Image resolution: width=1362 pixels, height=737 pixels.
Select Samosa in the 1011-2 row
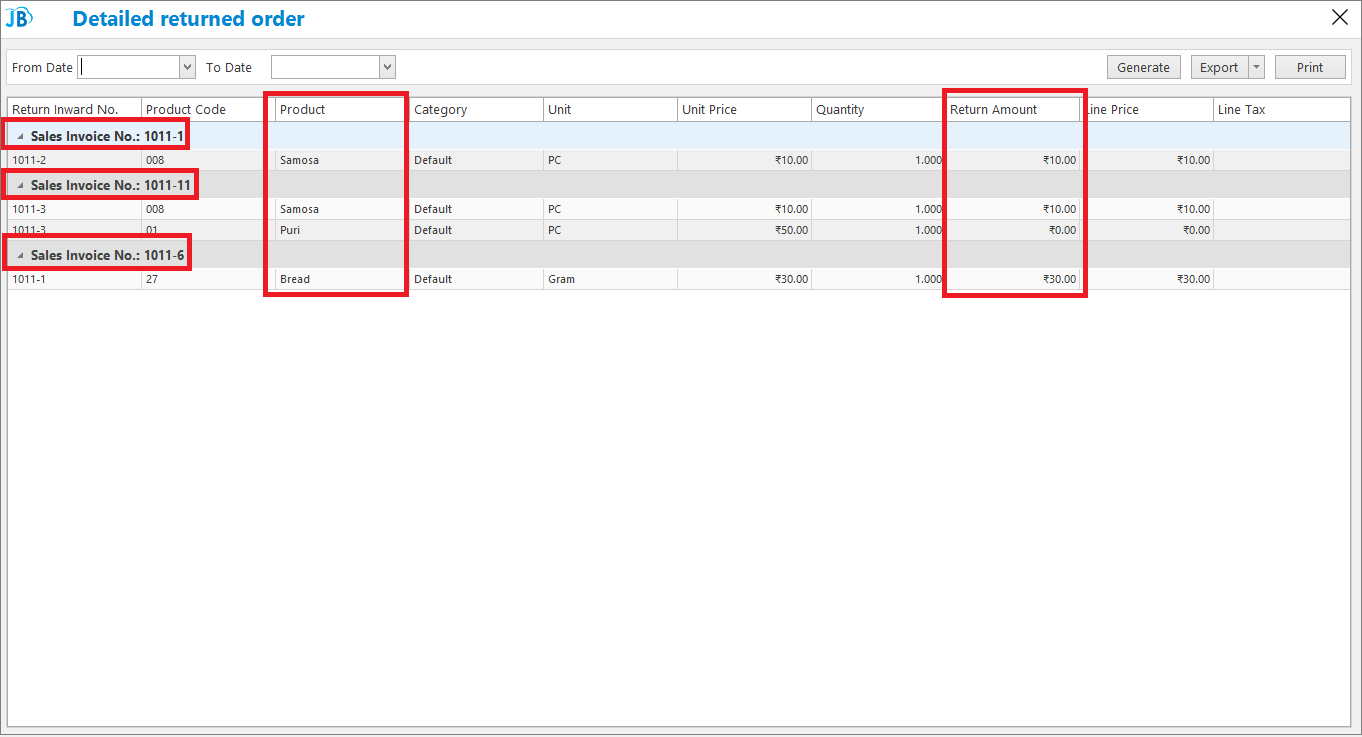(x=342, y=160)
